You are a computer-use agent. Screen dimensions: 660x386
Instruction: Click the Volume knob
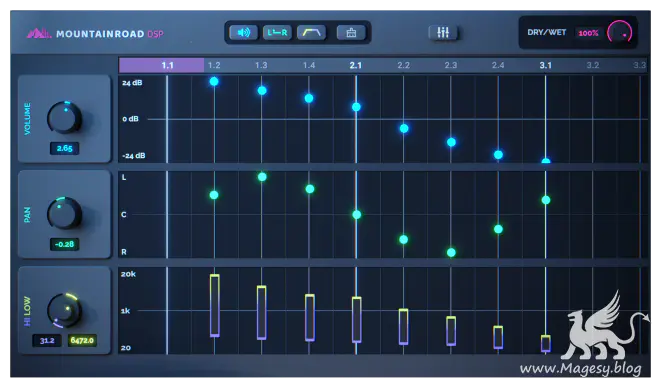coord(64,117)
